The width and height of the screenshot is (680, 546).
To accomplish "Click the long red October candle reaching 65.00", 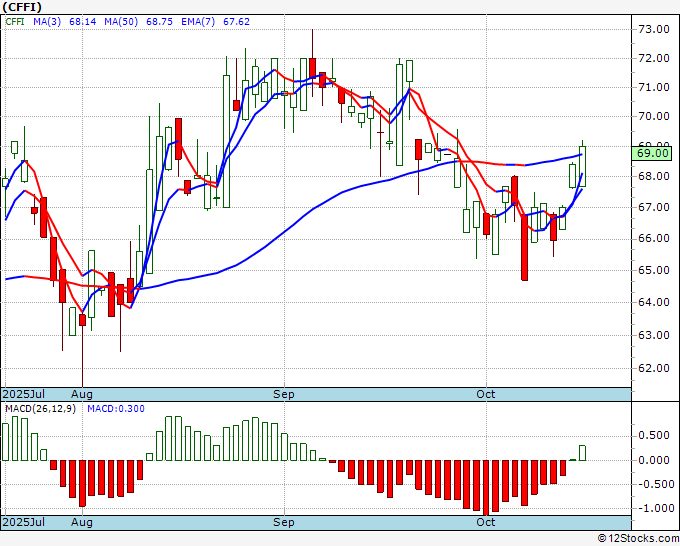I will pos(524,248).
